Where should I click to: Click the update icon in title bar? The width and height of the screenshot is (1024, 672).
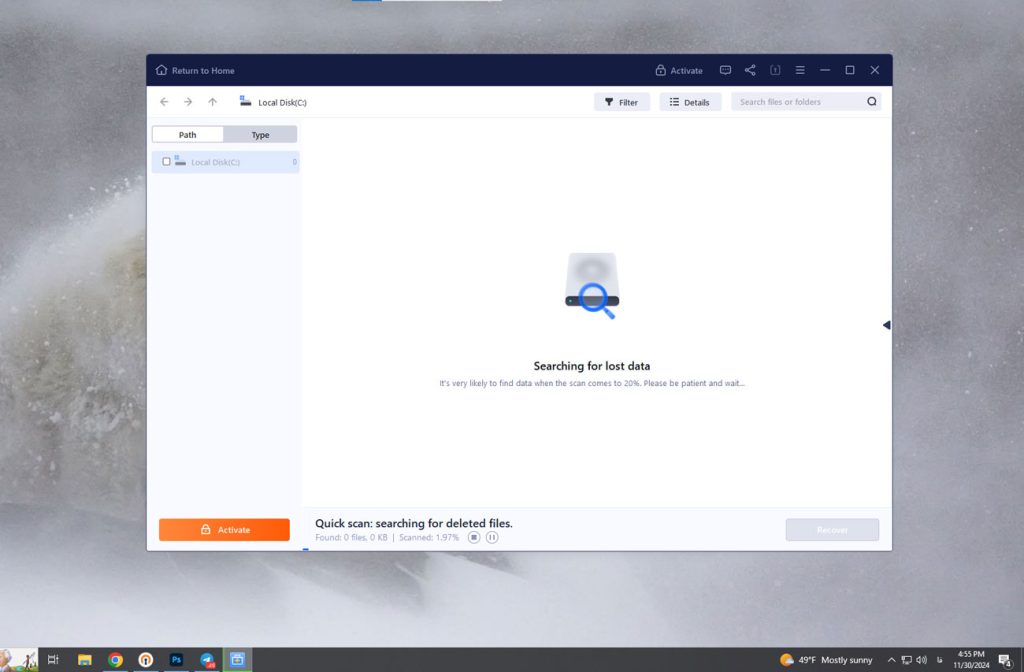pos(775,71)
